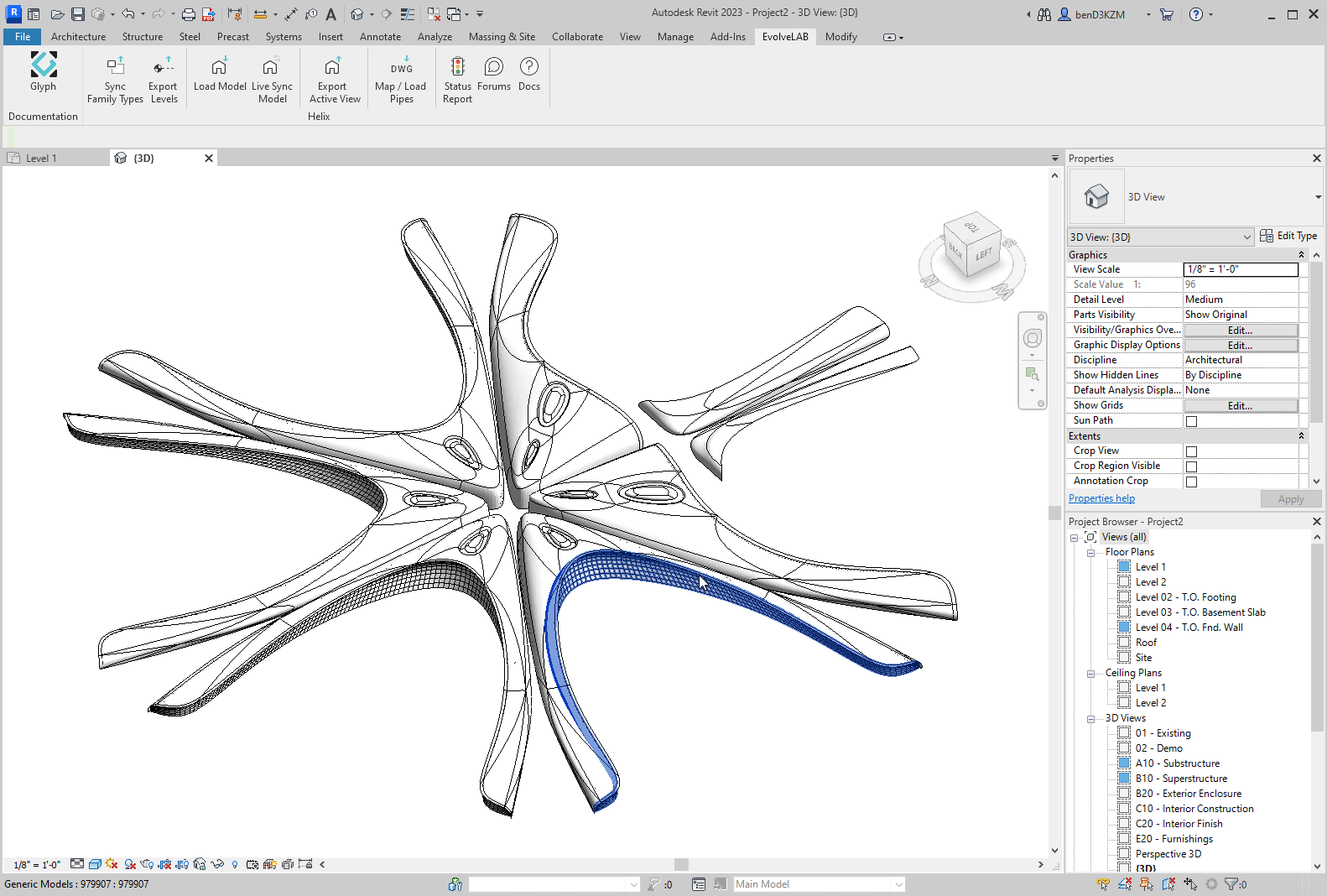Check the Crop Region Visible box

[1191, 466]
